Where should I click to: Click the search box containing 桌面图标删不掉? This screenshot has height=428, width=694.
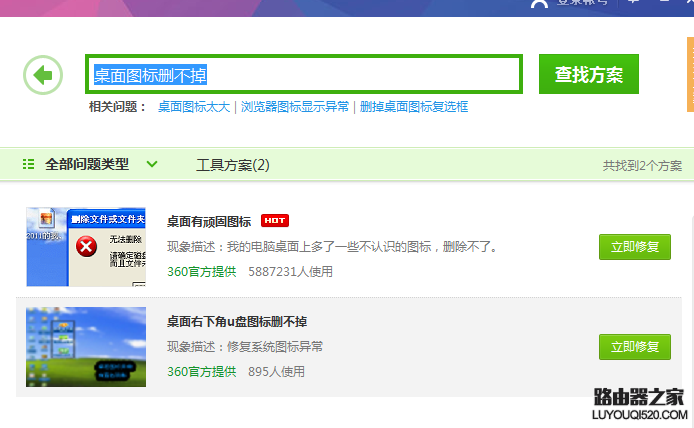click(x=303, y=74)
